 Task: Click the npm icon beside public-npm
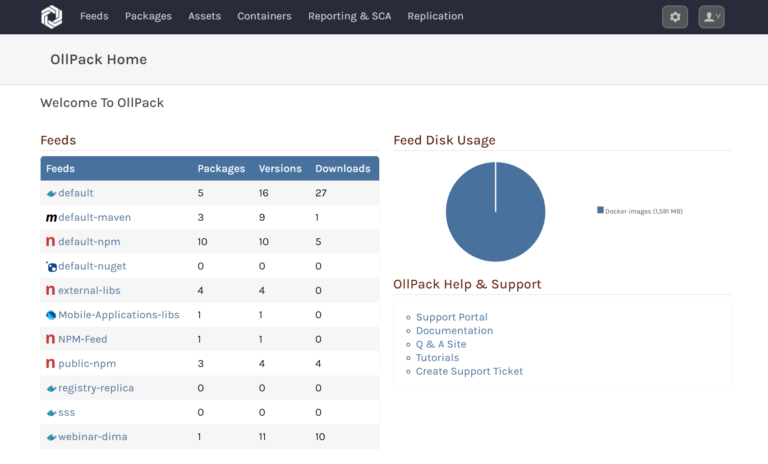(x=50, y=364)
